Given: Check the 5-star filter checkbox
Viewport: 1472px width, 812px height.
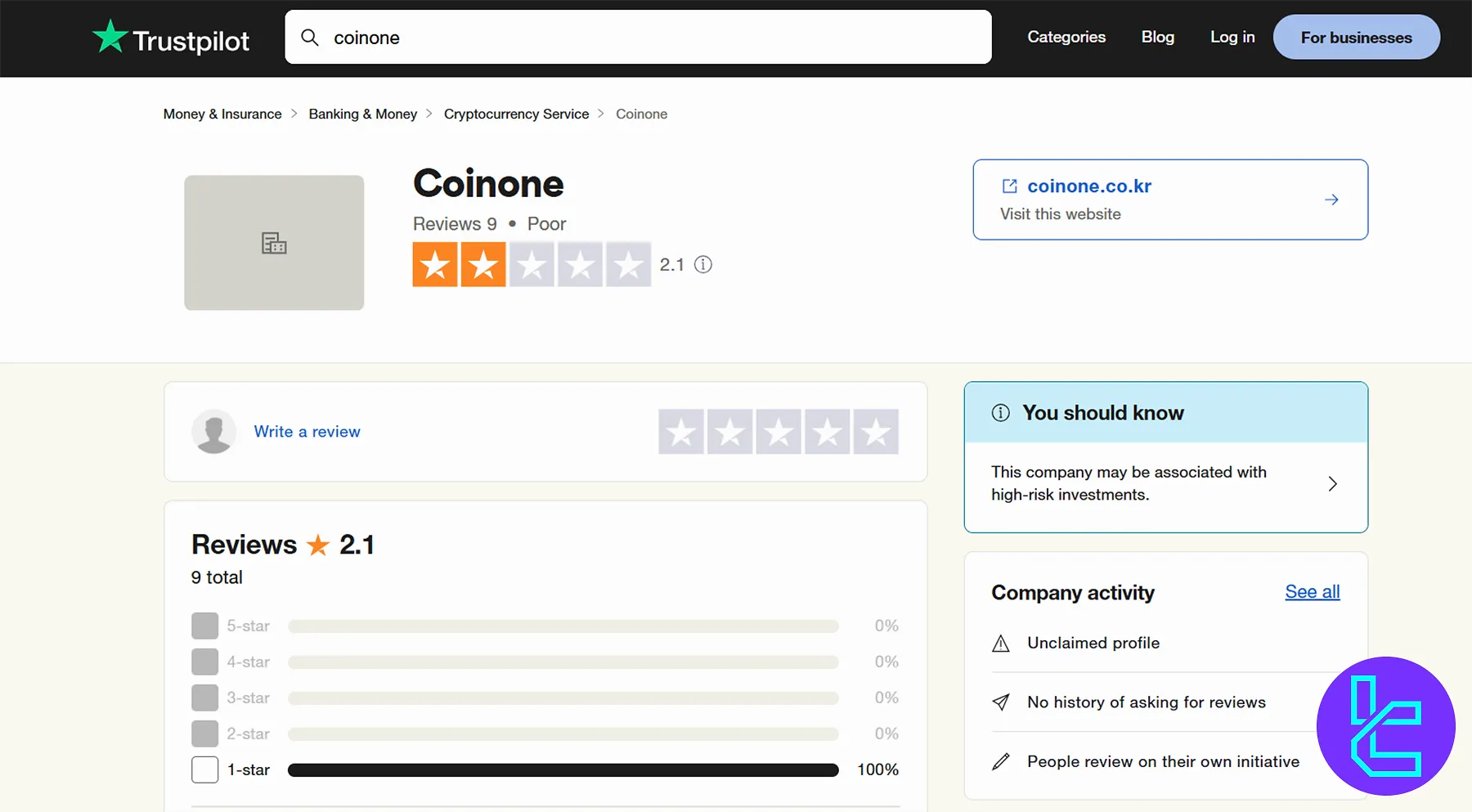Looking at the screenshot, I should pos(205,626).
